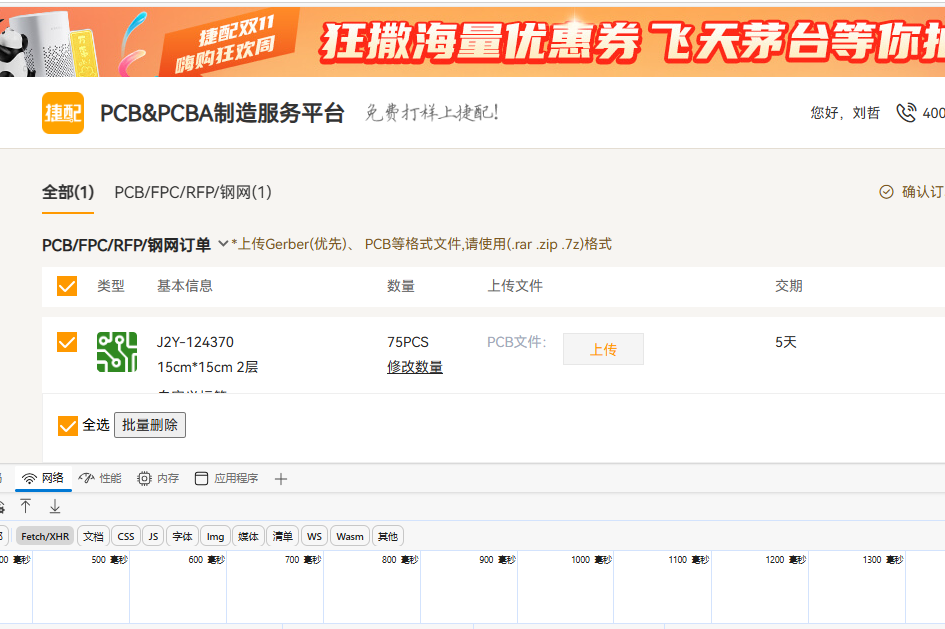Click the PCB&PCBA制造服务平台 title

(222, 113)
